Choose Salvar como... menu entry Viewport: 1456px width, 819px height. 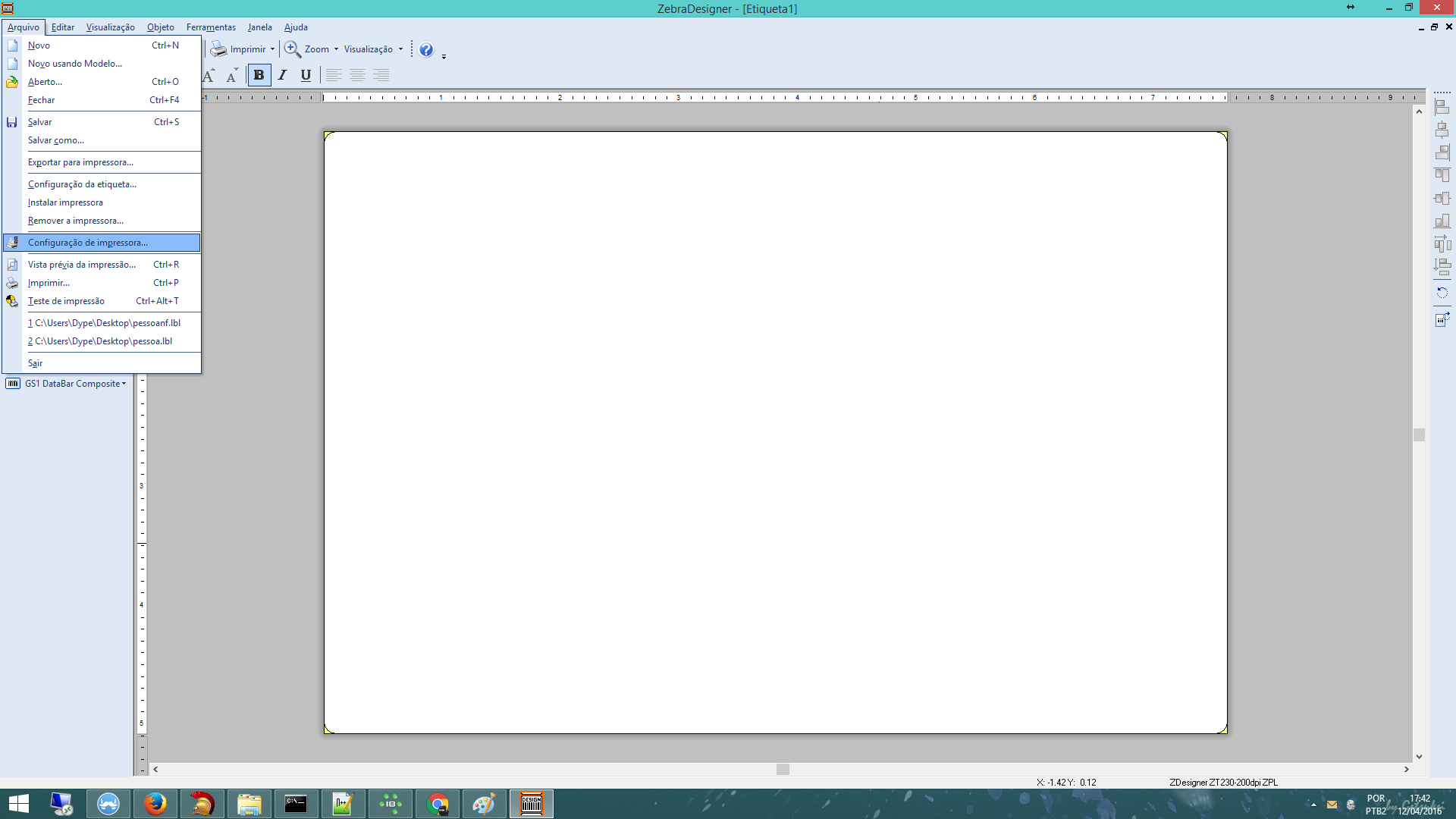[x=102, y=140]
